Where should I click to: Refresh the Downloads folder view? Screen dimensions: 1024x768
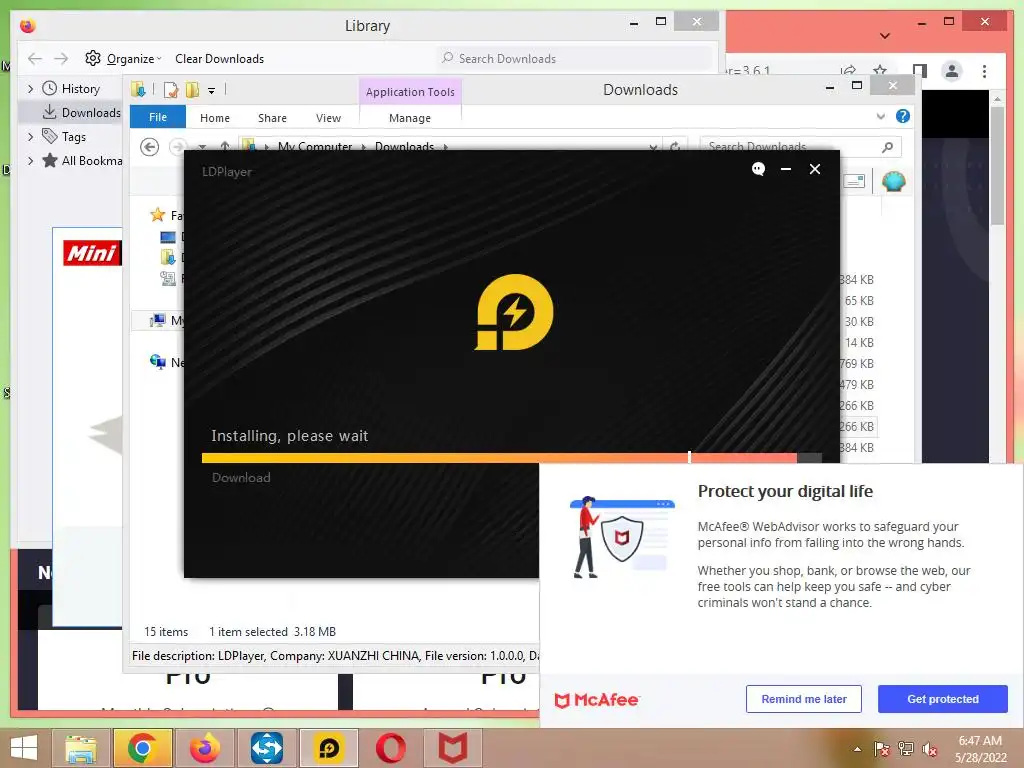(675, 146)
